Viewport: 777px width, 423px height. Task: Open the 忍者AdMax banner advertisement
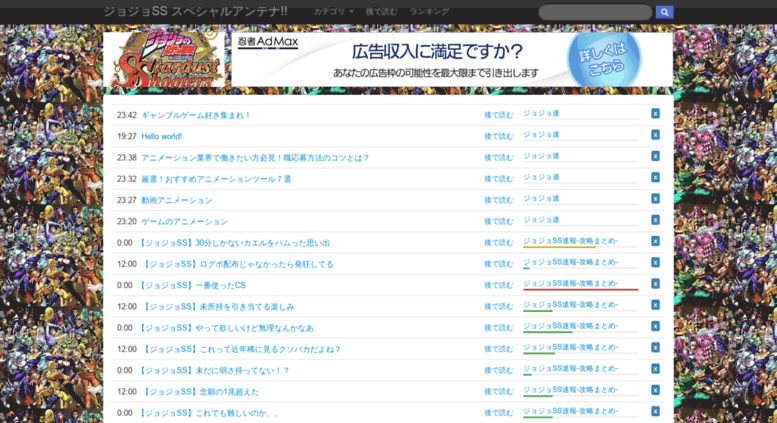point(452,59)
